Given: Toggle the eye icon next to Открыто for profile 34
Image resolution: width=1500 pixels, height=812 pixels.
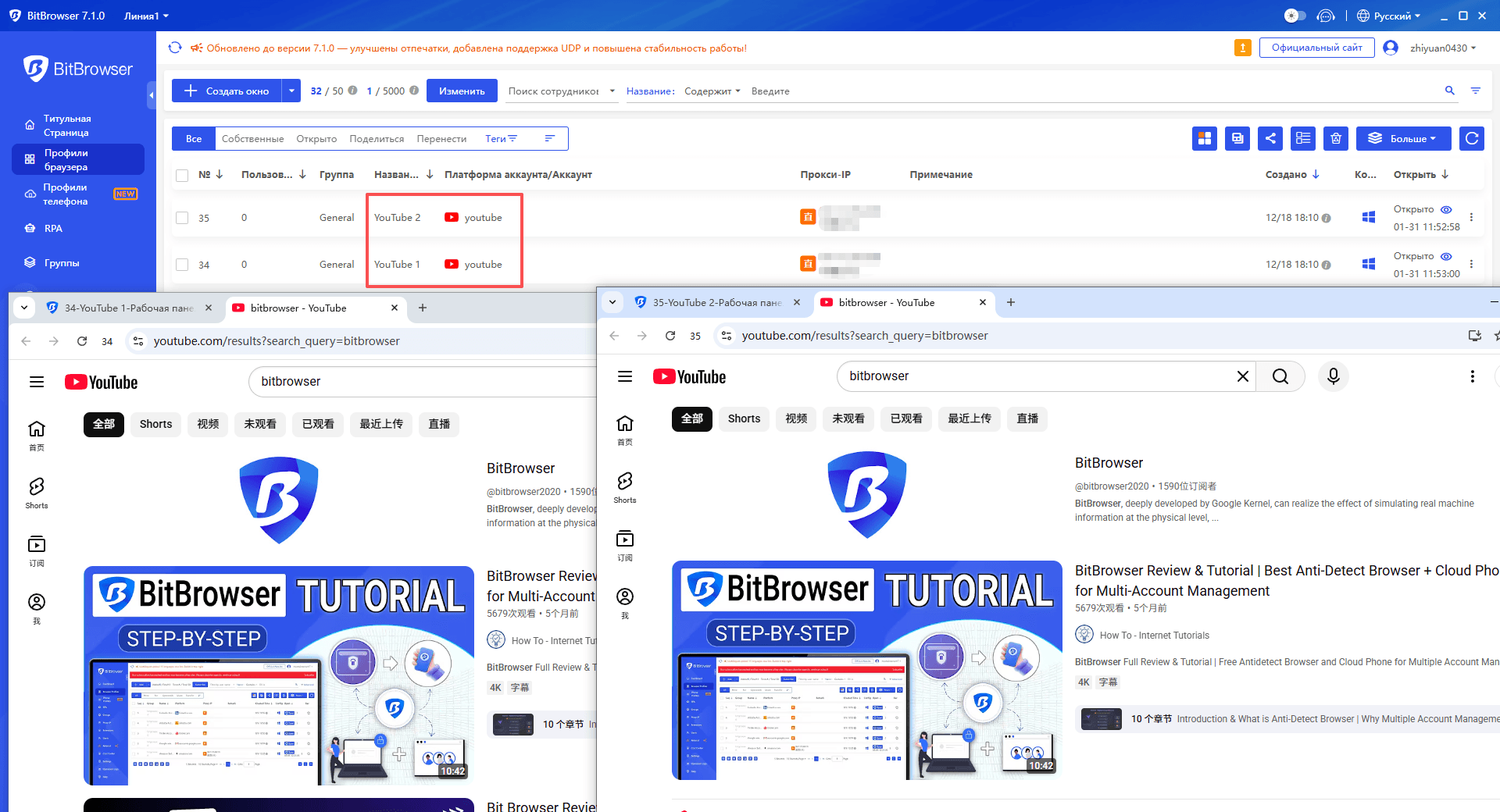Looking at the screenshot, I should pyautogui.click(x=1446, y=255).
